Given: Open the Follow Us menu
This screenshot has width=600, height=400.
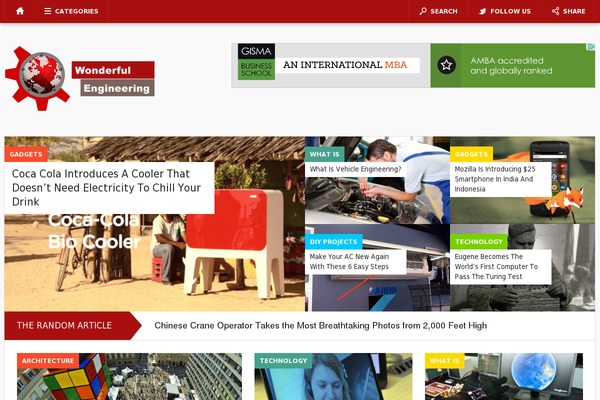Looking at the screenshot, I should [x=505, y=11].
